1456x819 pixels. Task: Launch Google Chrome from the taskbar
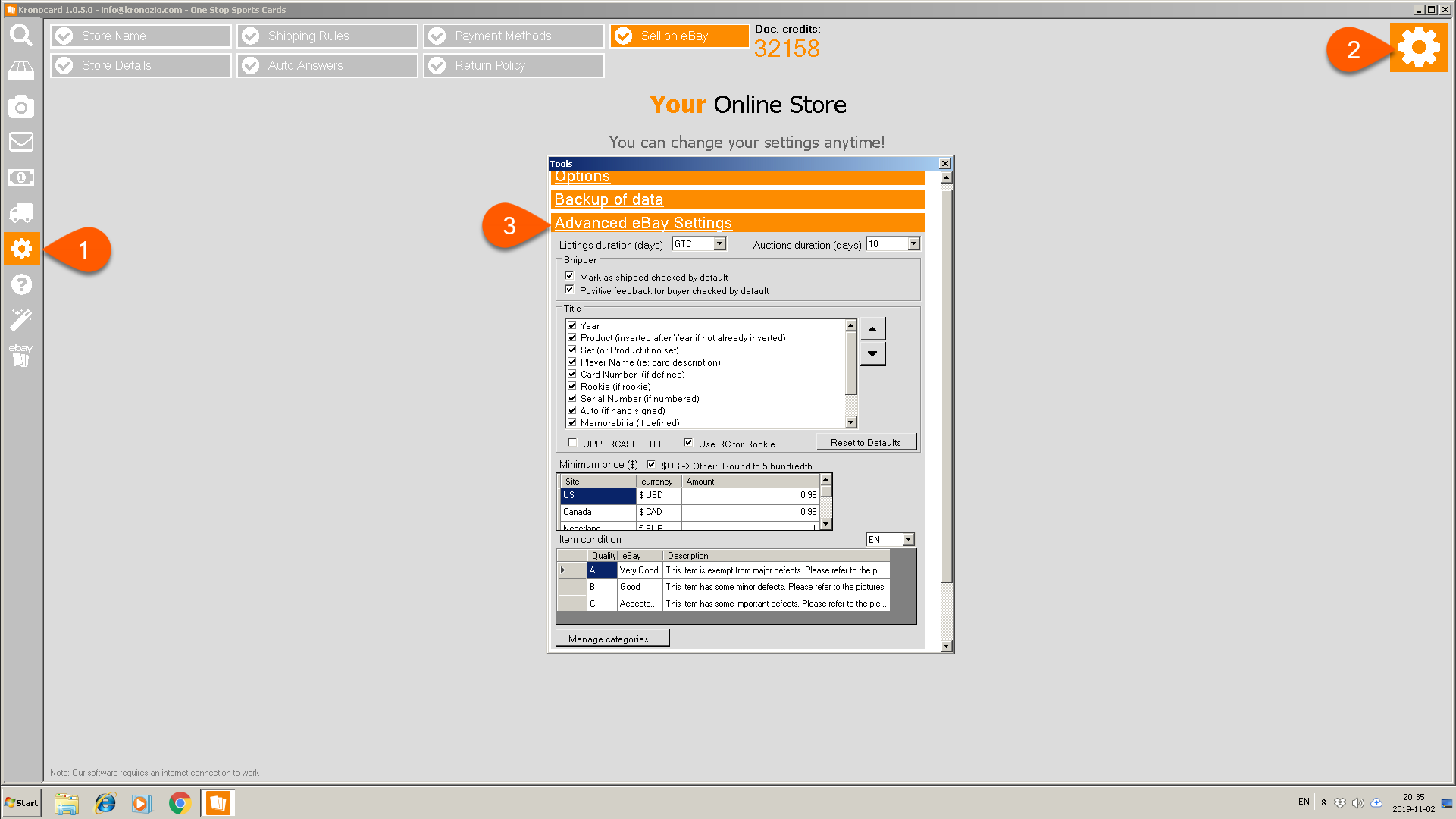point(180,803)
